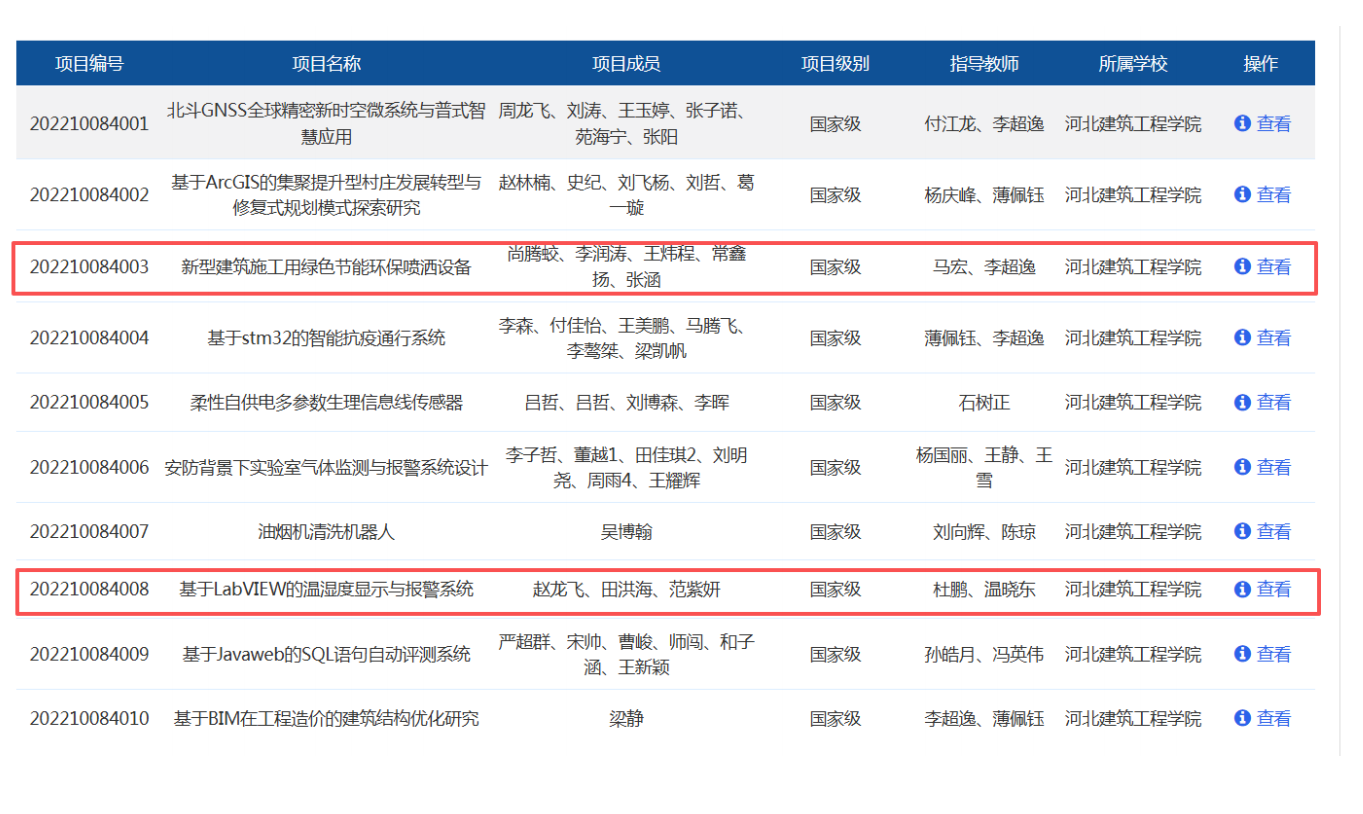Click info icon for 油烟机清洗机器人 row
Screen dimensions: 1363x814
coord(1242,532)
